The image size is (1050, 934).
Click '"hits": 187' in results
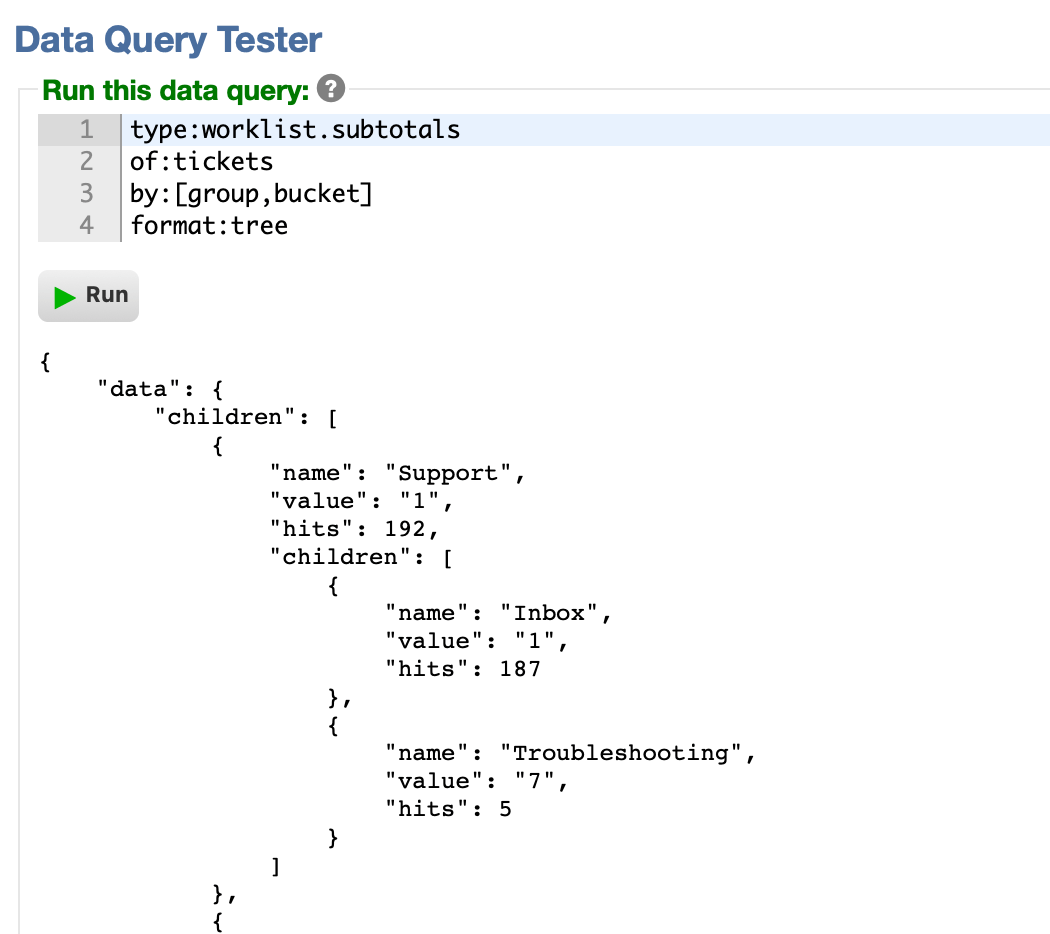(x=463, y=669)
